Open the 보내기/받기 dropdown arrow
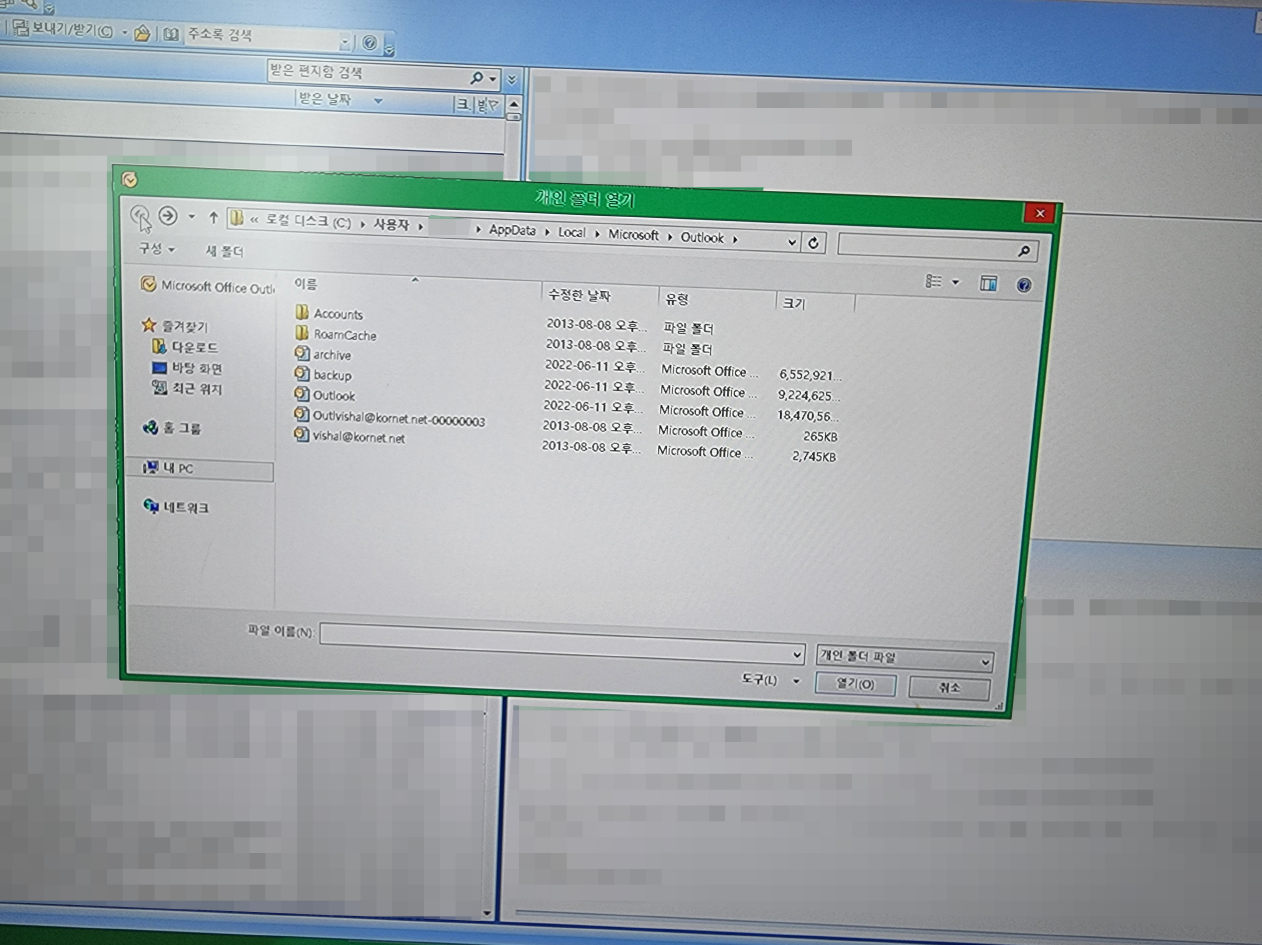The image size is (1262, 945). pos(124,31)
